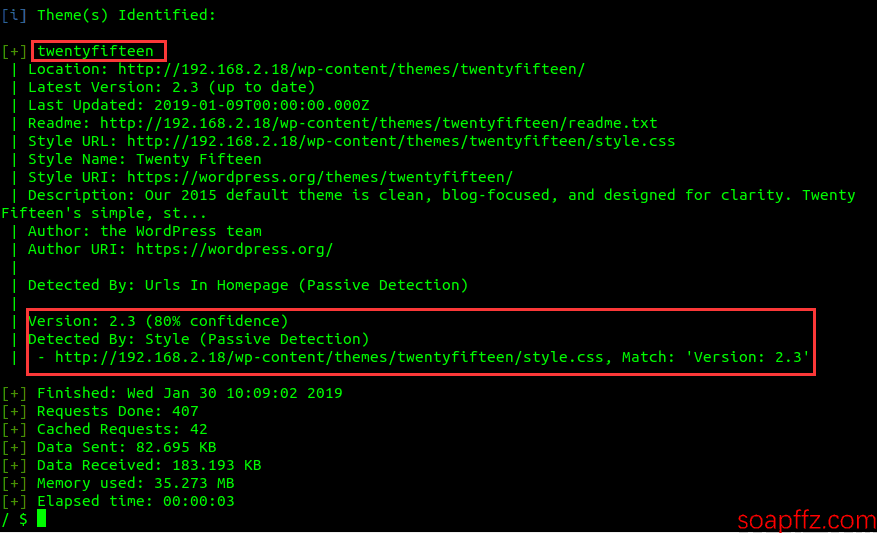Click the [+] marker beside Cached Requests

[14, 429]
